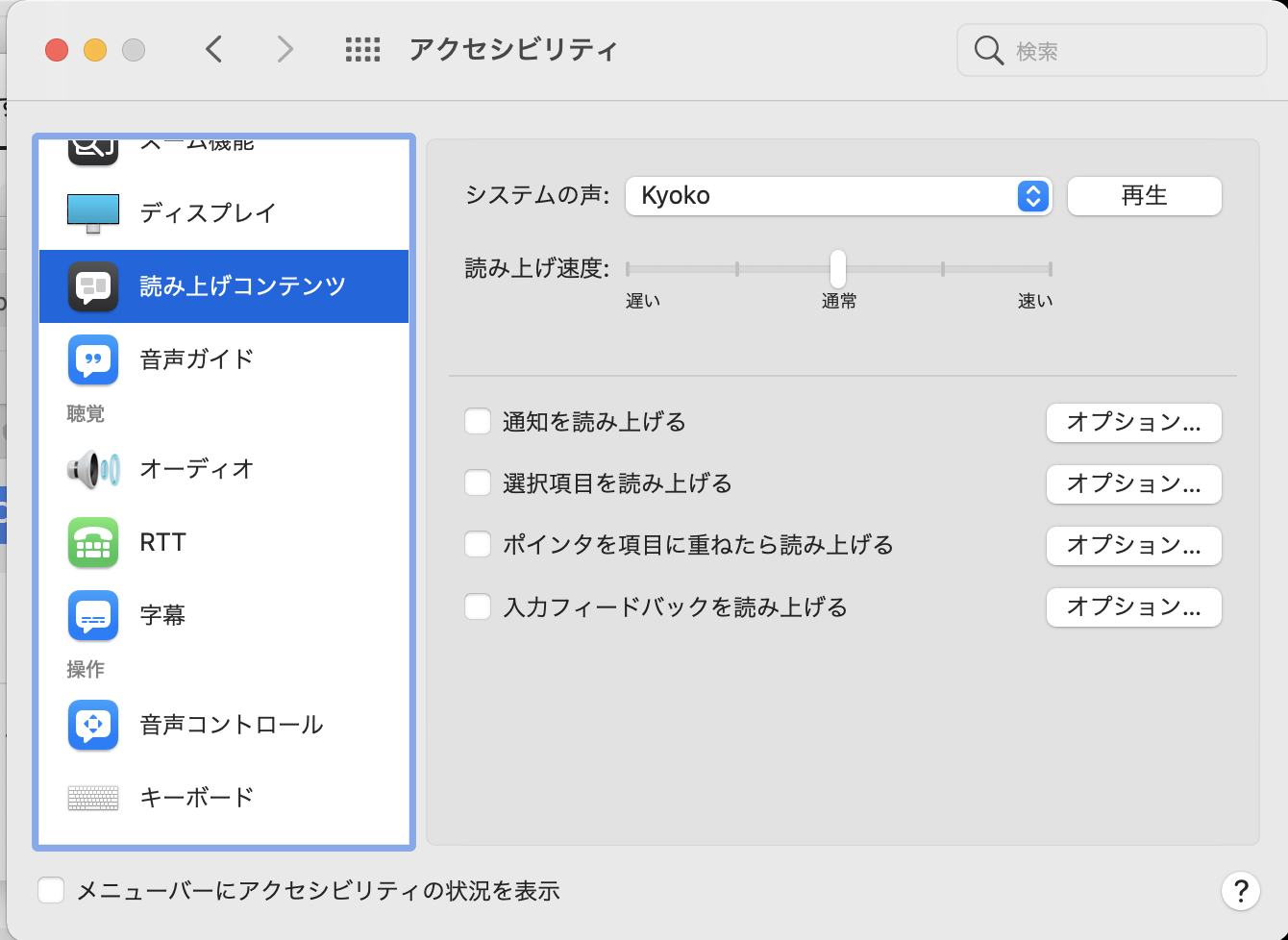
Task: Open the RTT green phone icon
Action: [x=93, y=542]
